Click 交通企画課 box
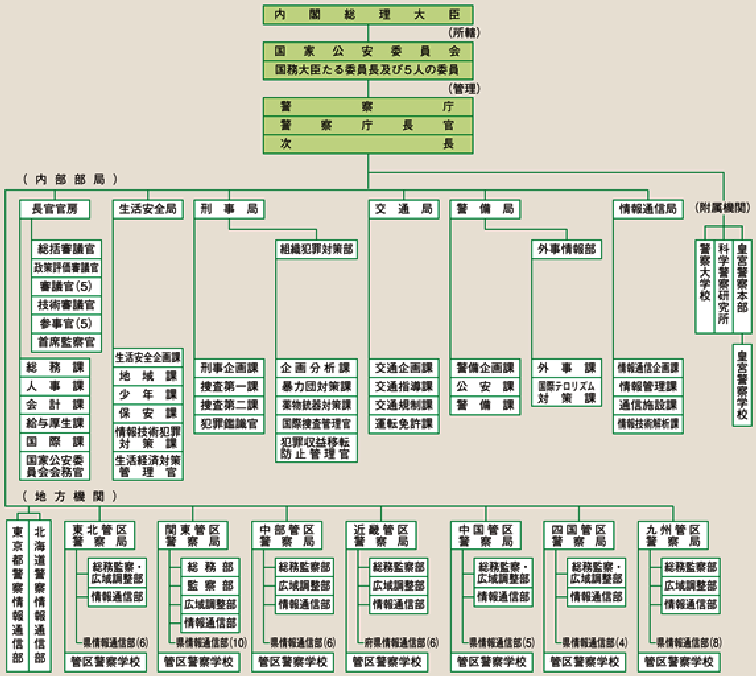The image size is (756, 676). point(404,368)
